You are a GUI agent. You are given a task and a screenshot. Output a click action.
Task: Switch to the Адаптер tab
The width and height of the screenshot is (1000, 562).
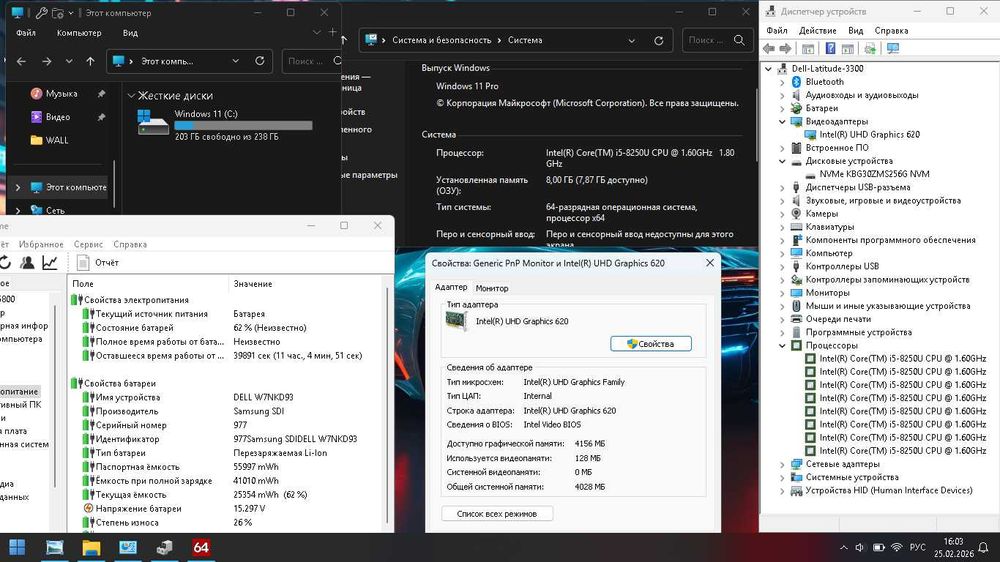click(x=451, y=288)
